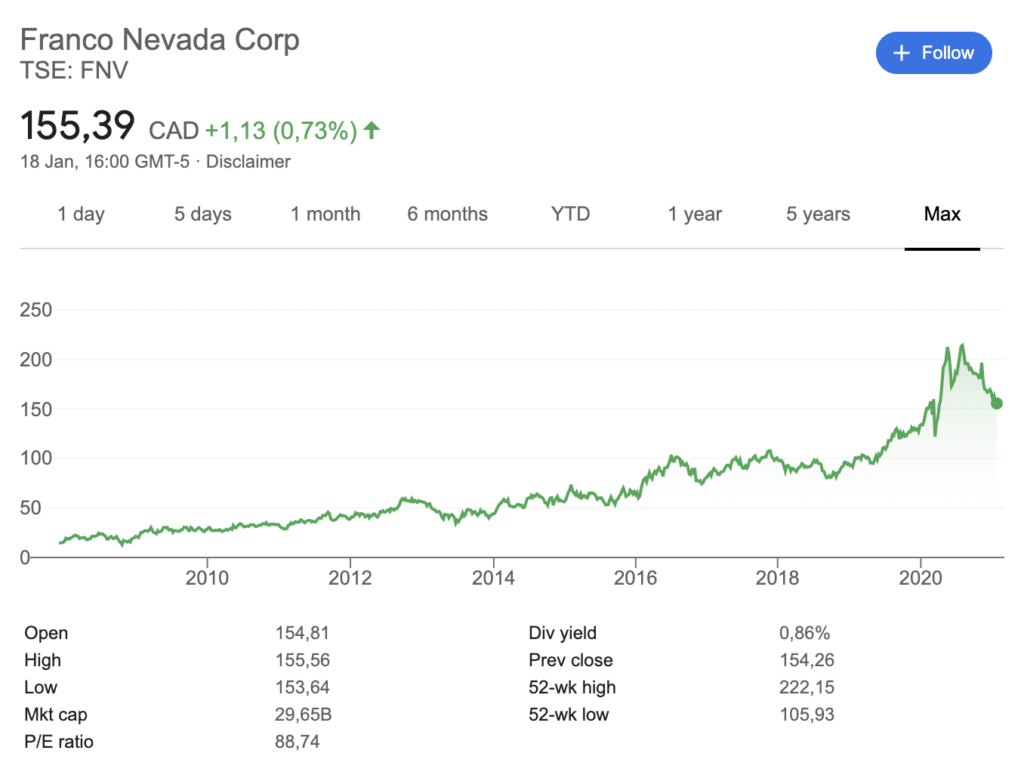1024x769 pixels.
Task: Click the green up arrow icon
Action: click(x=372, y=130)
